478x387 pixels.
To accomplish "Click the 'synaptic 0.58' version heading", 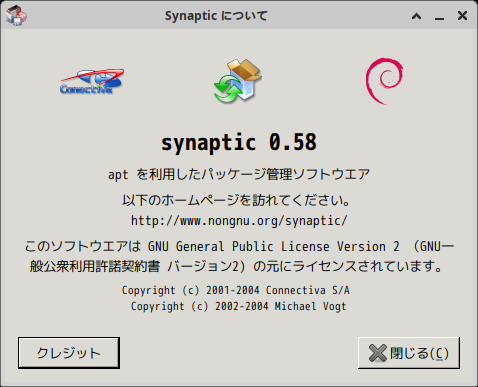I will click(x=239, y=142).
